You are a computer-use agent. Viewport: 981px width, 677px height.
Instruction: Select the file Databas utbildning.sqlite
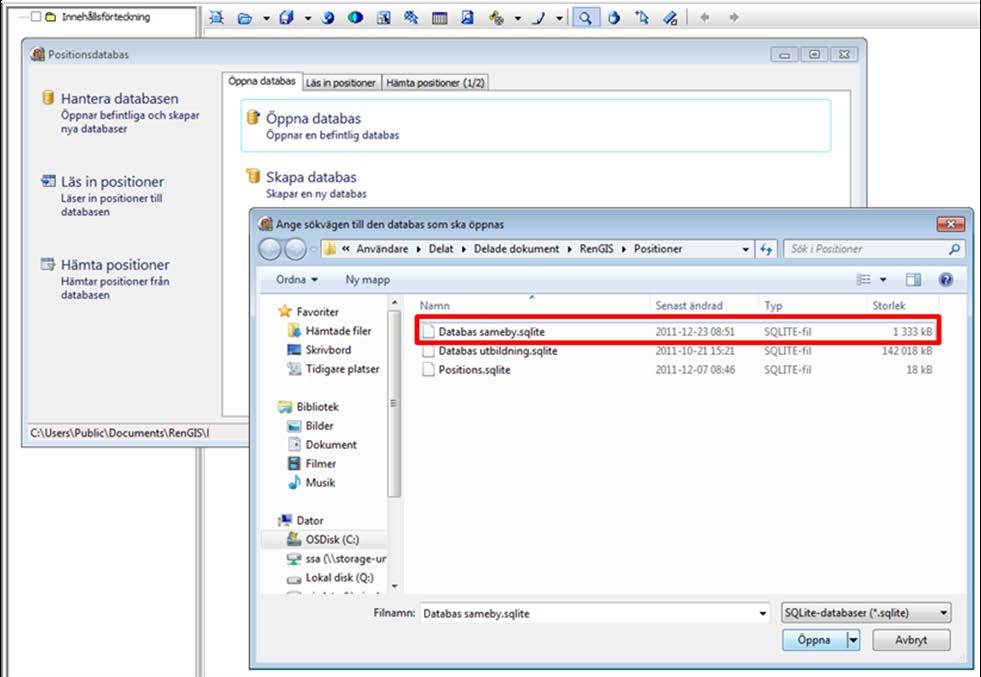(x=678, y=351)
